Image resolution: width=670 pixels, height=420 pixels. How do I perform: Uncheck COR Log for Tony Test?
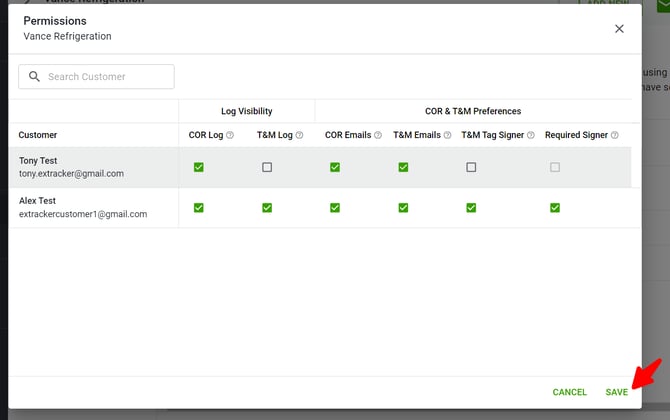[199, 167]
